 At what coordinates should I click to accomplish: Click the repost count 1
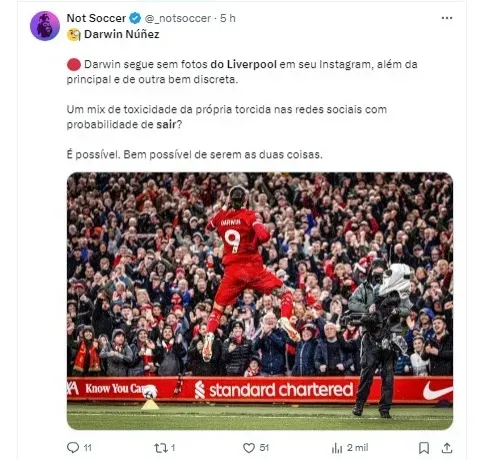pyautogui.click(x=173, y=448)
